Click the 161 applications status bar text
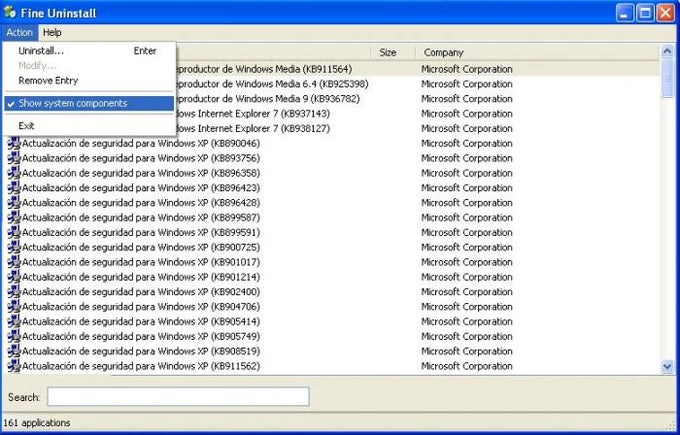The height and width of the screenshot is (435, 680). [36, 423]
